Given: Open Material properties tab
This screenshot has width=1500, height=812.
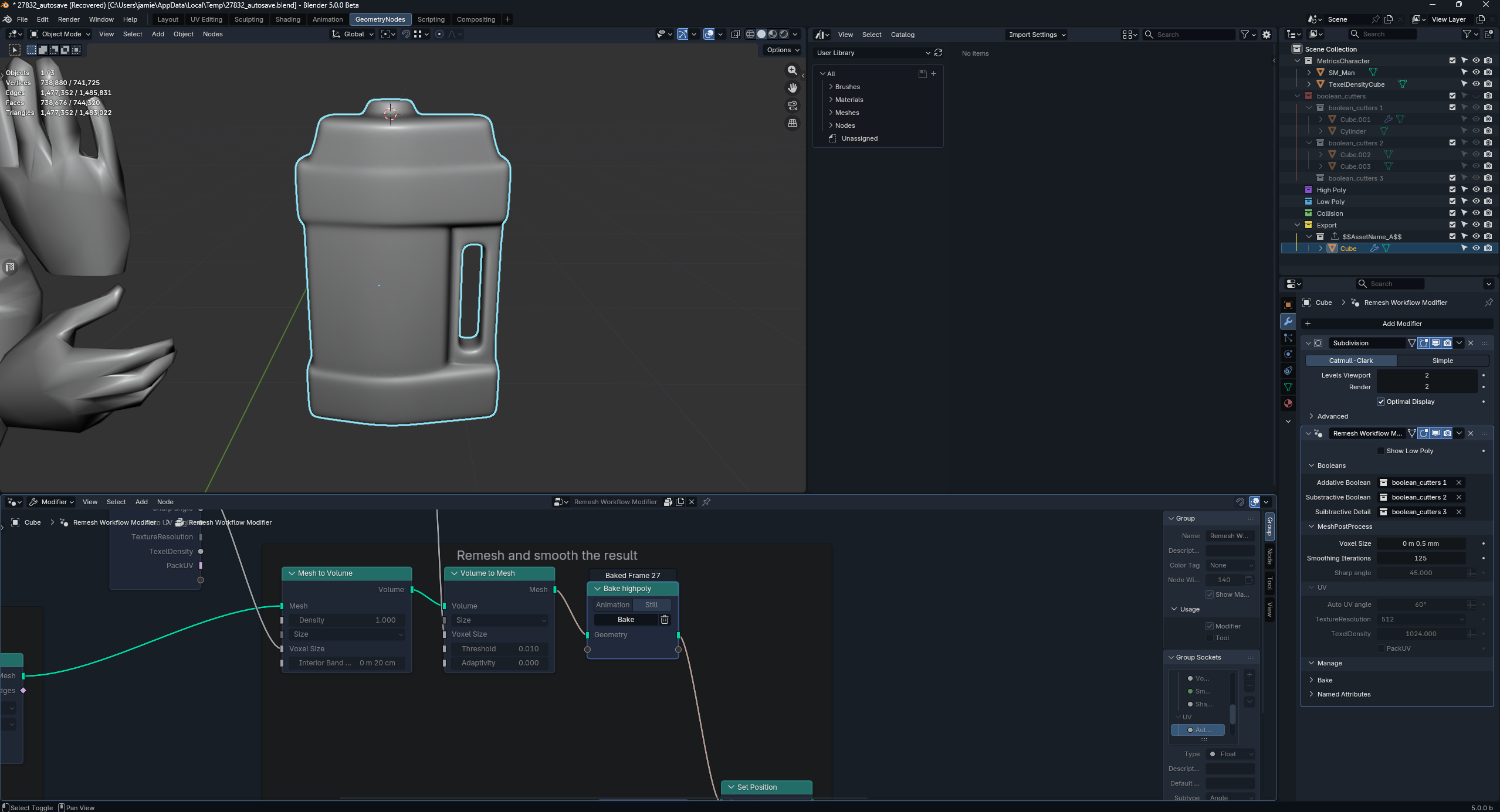Looking at the screenshot, I should (1288, 403).
